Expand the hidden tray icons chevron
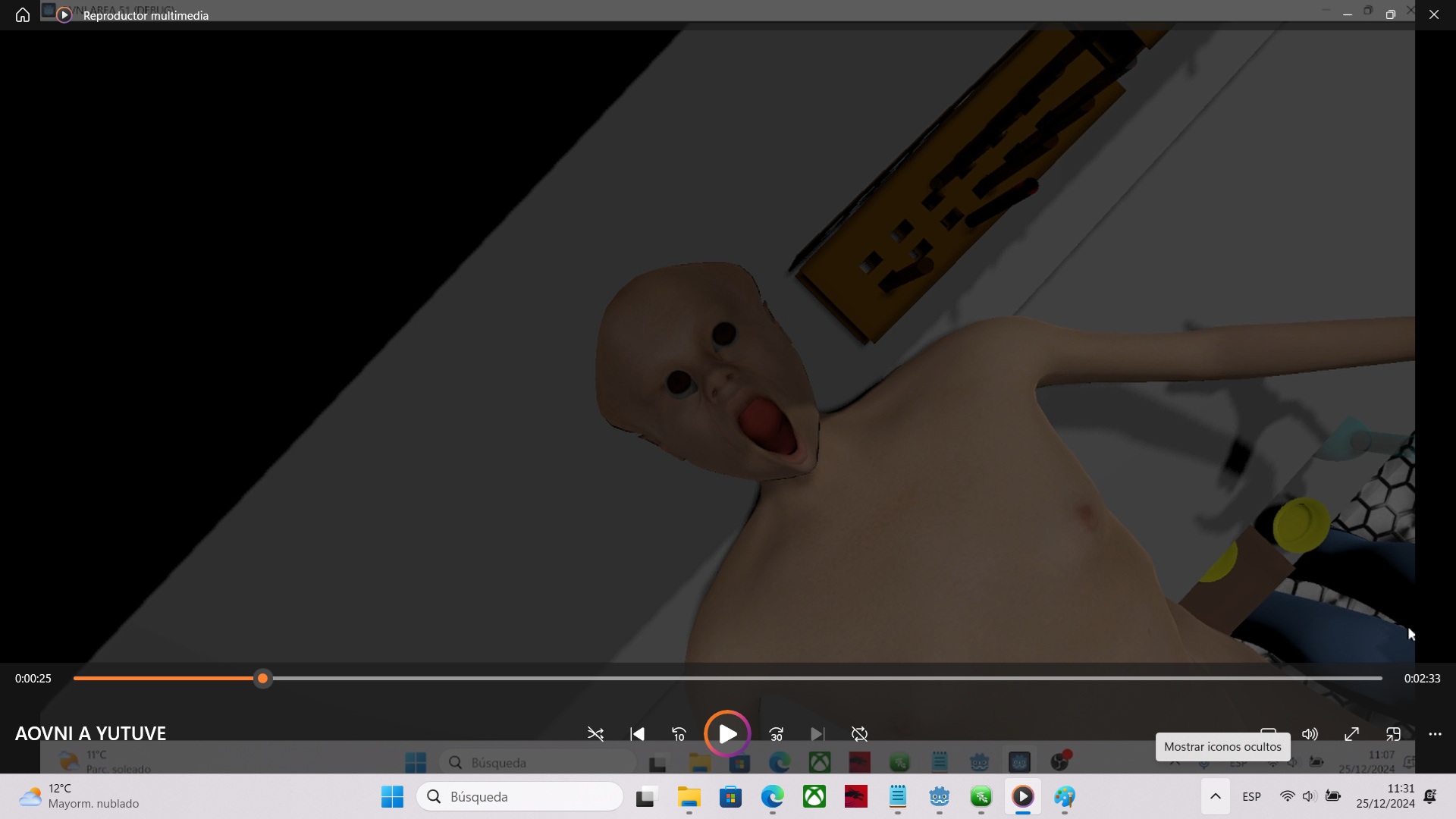The width and height of the screenshot is (1456, 819). point(1215,796)
